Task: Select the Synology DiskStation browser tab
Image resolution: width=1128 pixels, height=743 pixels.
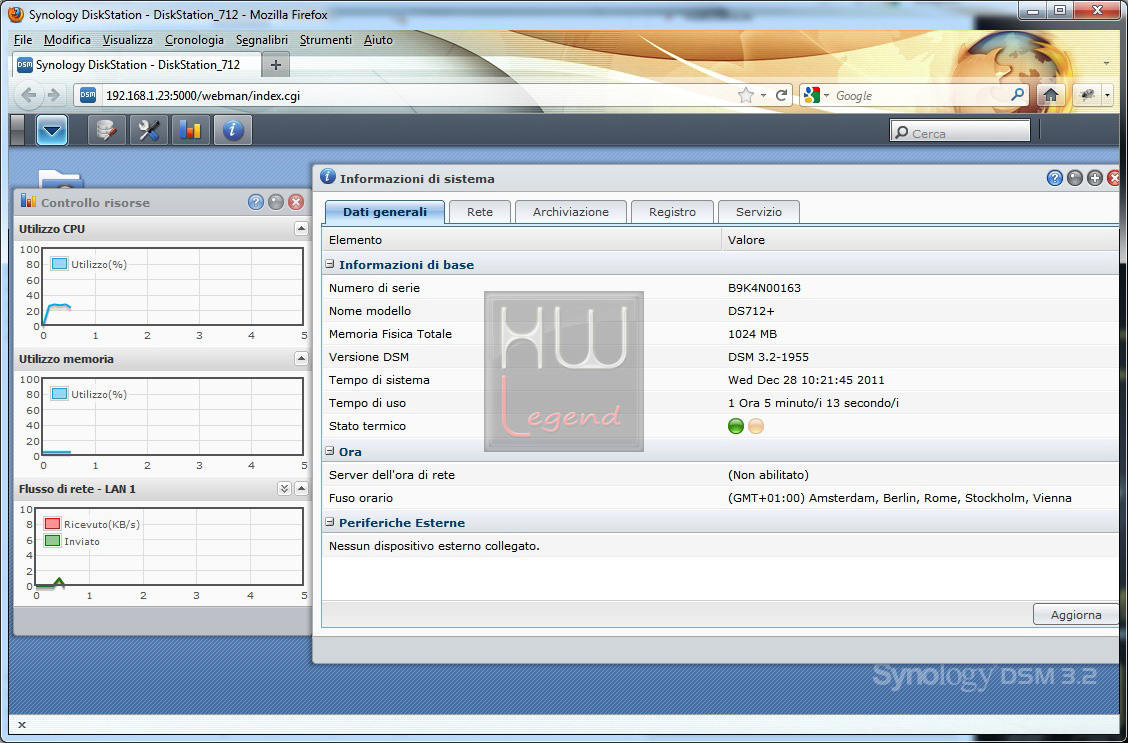Action: click(x=137, y=65)
